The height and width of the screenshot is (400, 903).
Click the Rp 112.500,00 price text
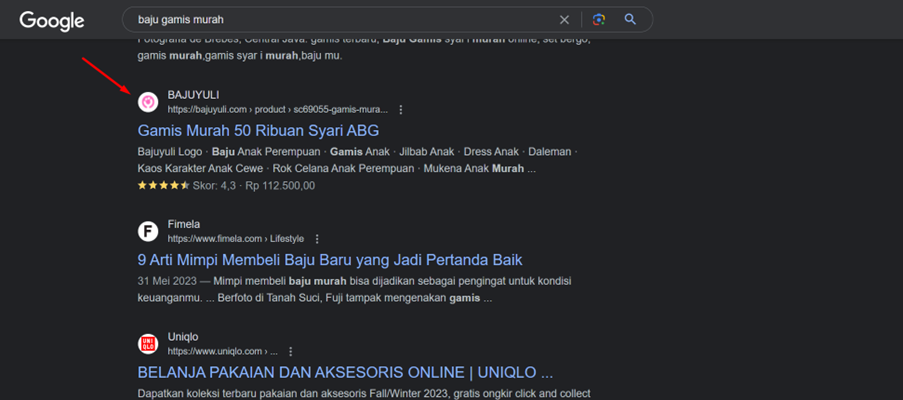pos(280,185)
